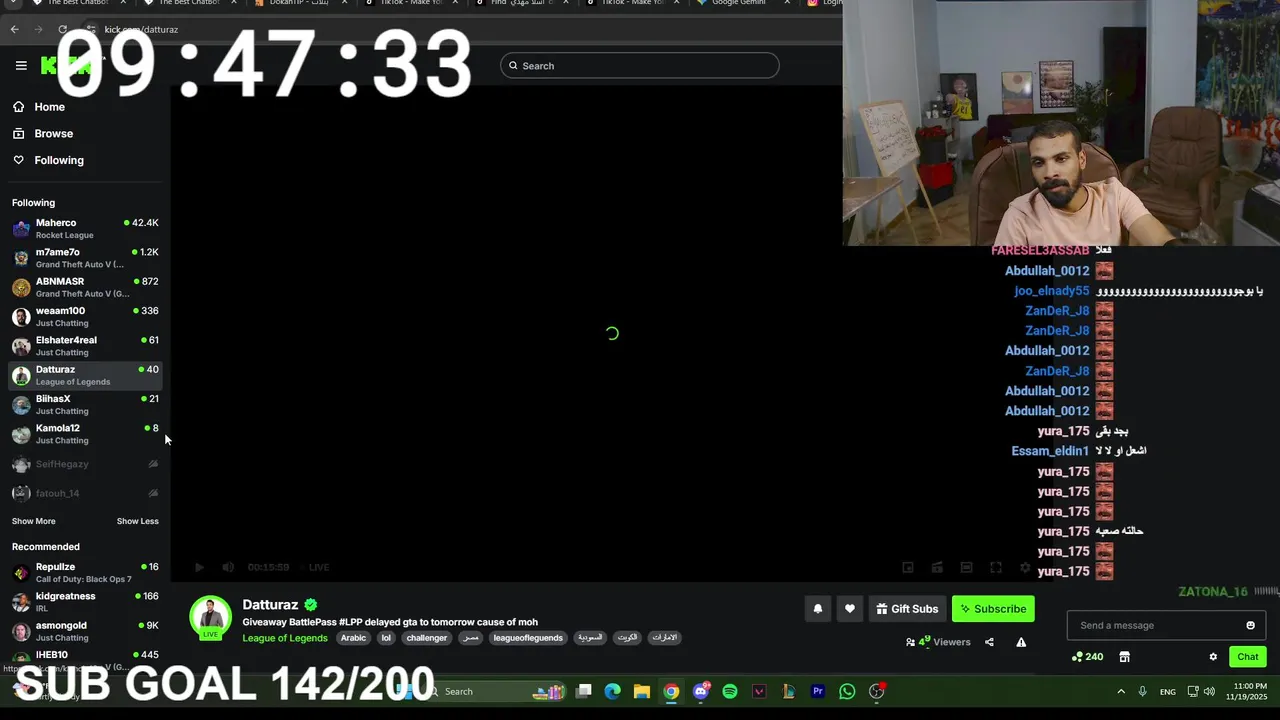Mute the stream volume icon

point(228,567)
